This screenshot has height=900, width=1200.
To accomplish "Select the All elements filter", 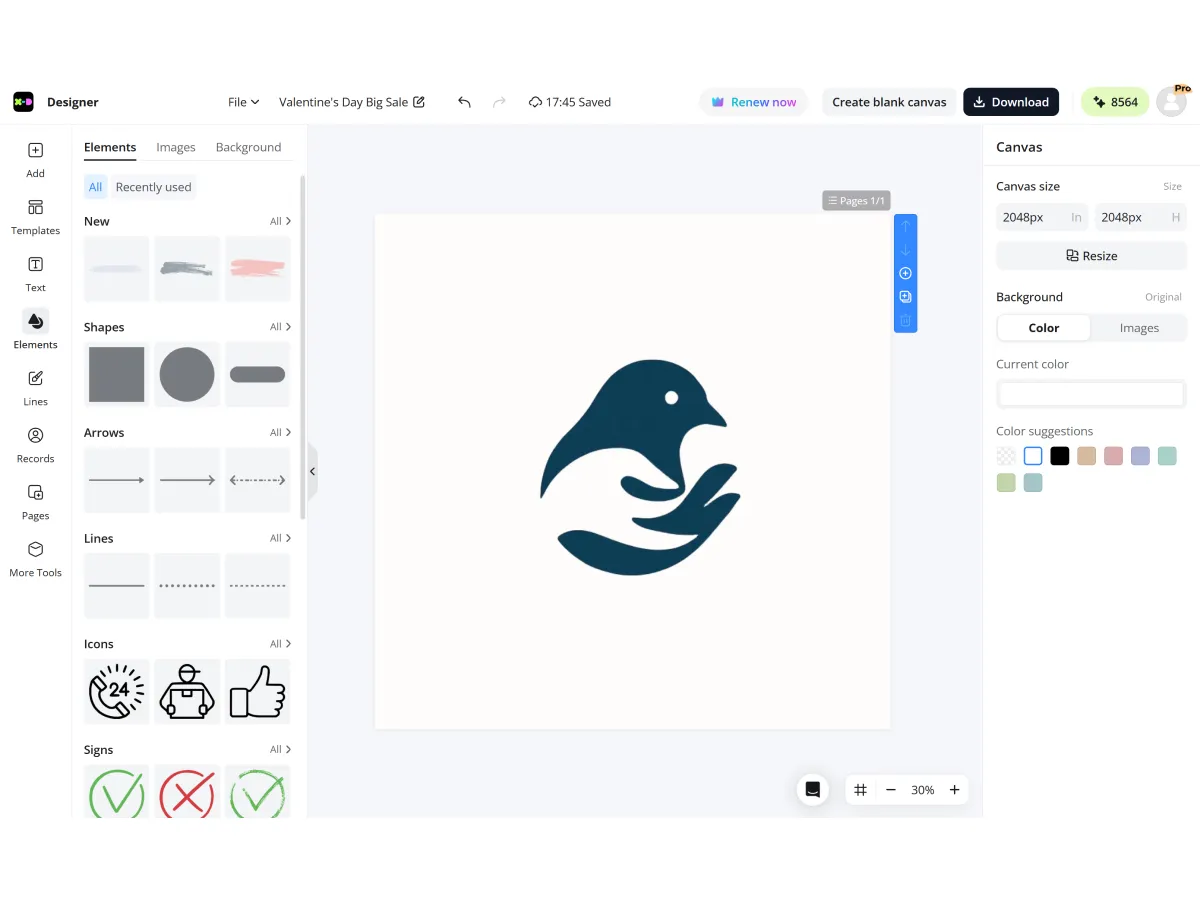I will pos(95,187).
